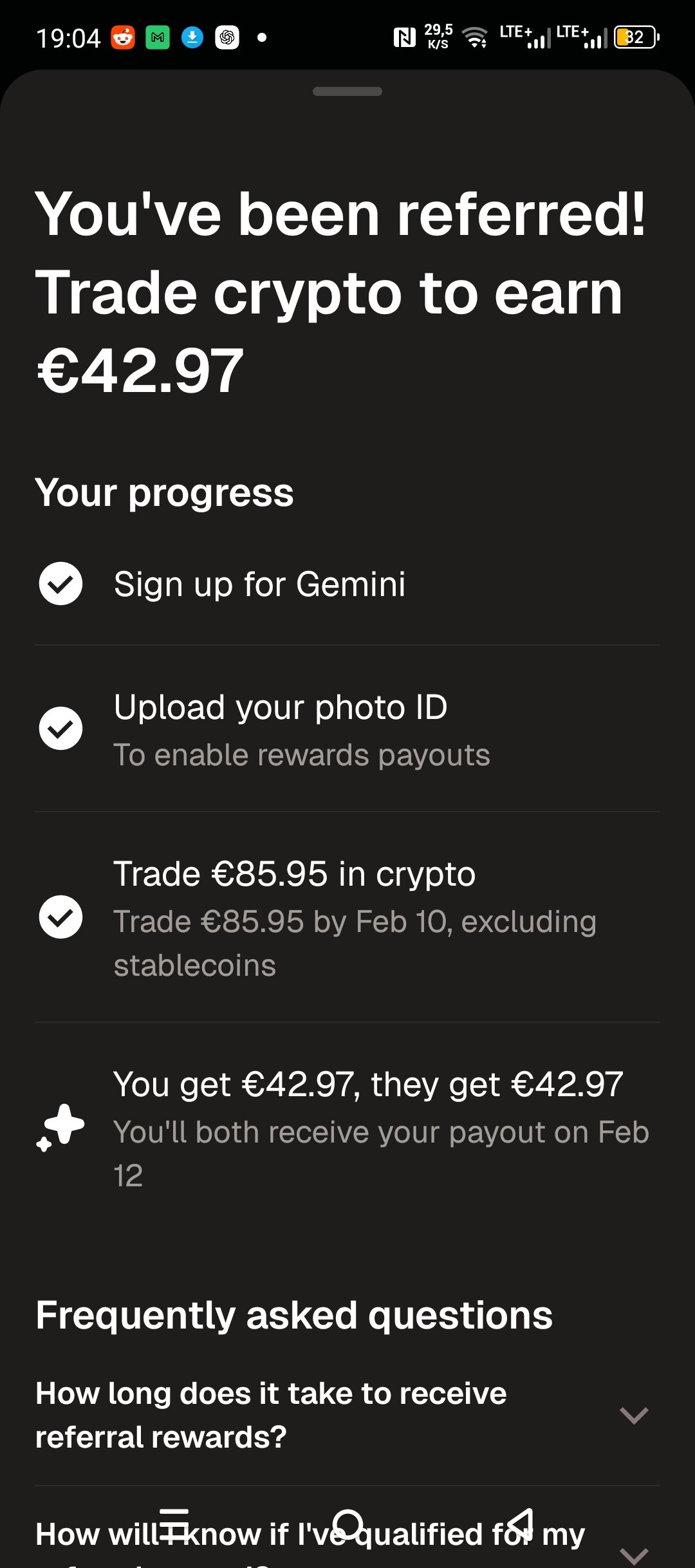Tap the Wi-Fi status icon
The height and width of the screenshot is (1568, 695).
point(476,38)
